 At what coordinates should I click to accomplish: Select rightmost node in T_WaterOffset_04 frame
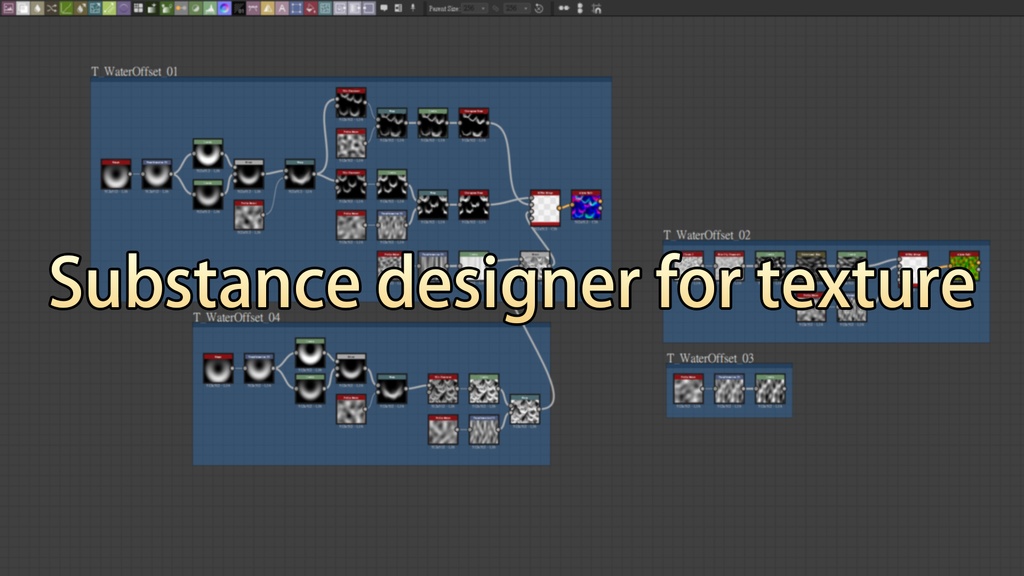[x=524, y=410]
